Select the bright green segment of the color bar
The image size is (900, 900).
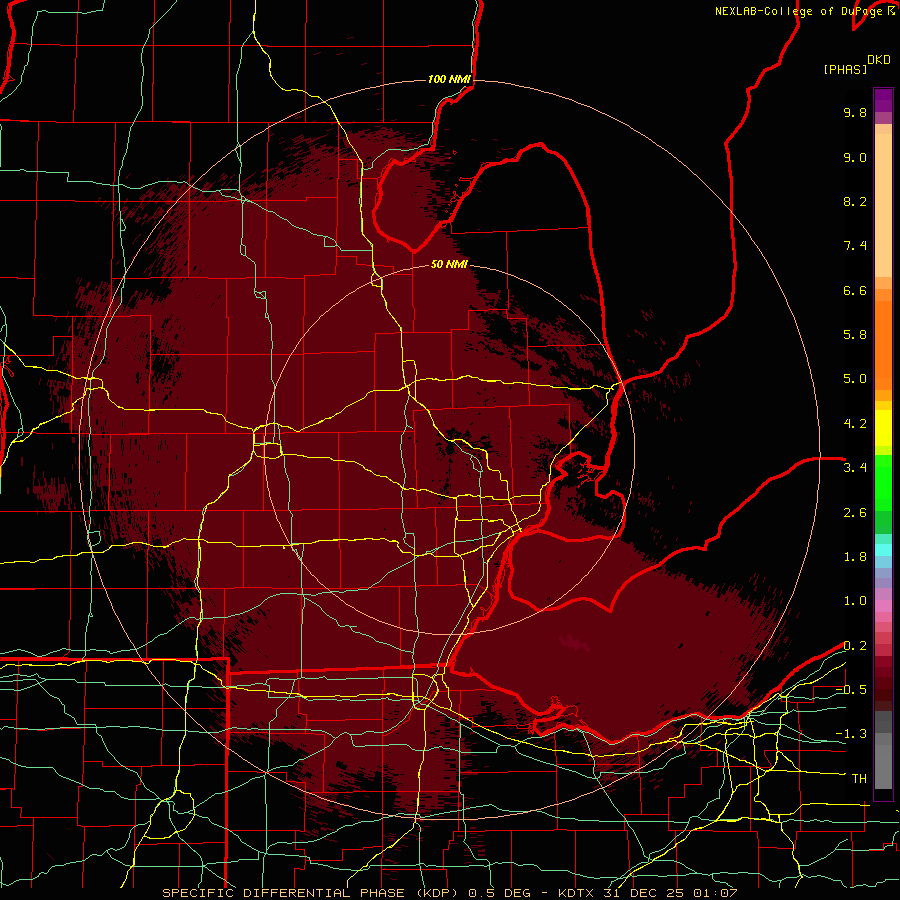pos(883,482)
